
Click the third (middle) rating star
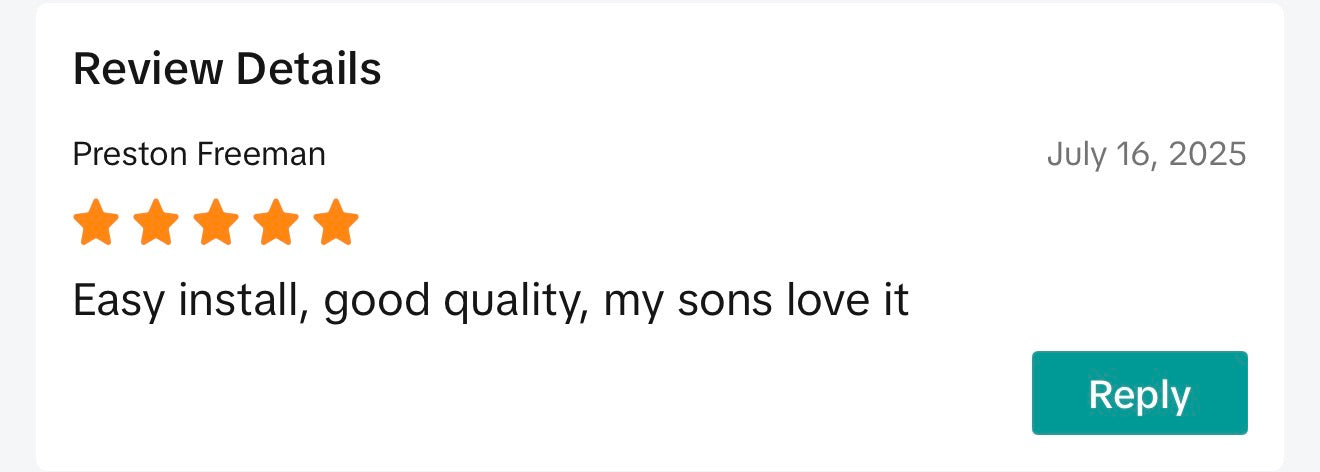point(216,222)
